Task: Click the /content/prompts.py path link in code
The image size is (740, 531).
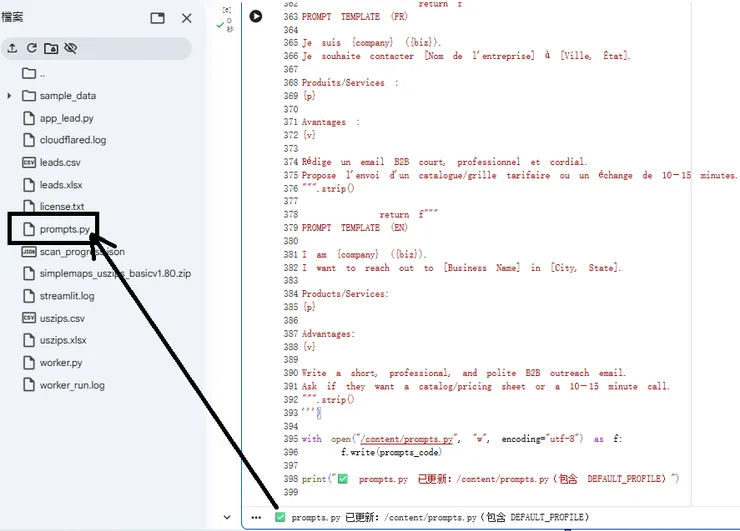Action: pos(406,439)
